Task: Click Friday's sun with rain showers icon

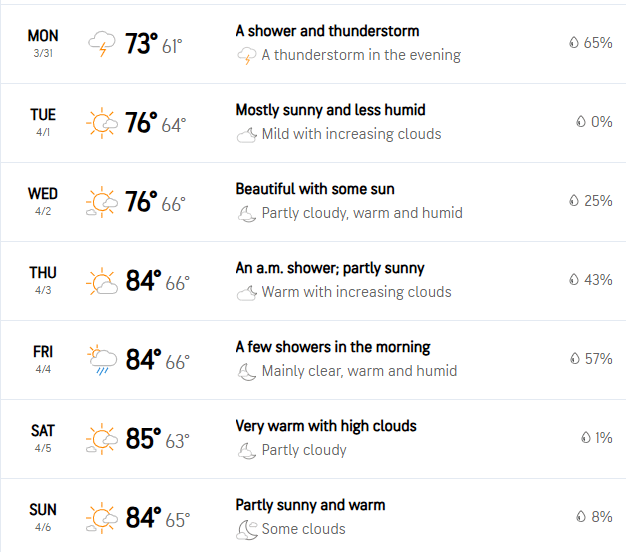Action: (102, 360)
